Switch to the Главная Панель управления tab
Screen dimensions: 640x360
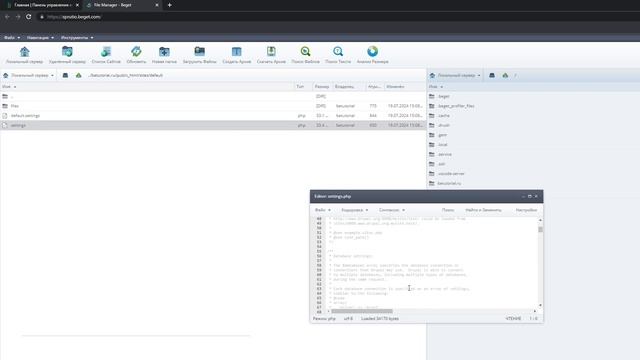point(43,5)
